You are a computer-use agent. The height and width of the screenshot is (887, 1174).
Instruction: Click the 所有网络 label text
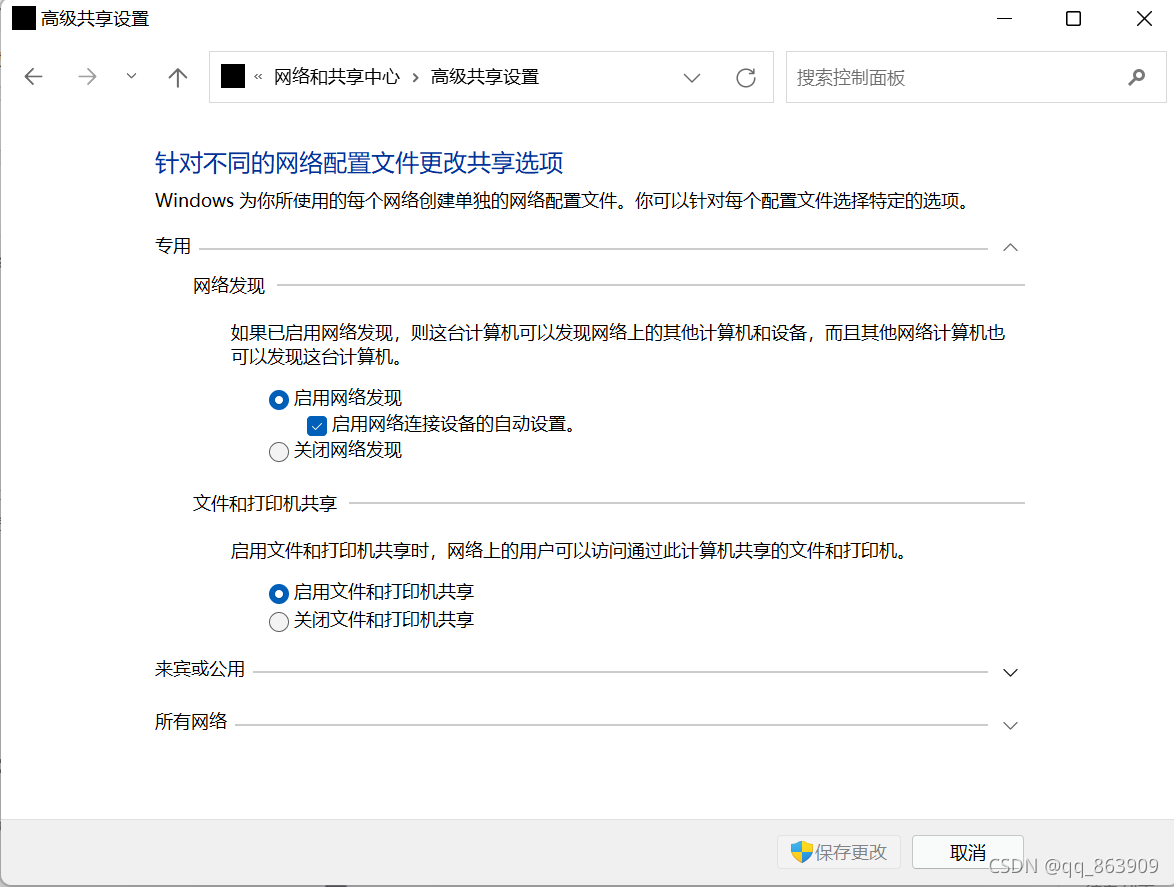click(x=191, y=722)
